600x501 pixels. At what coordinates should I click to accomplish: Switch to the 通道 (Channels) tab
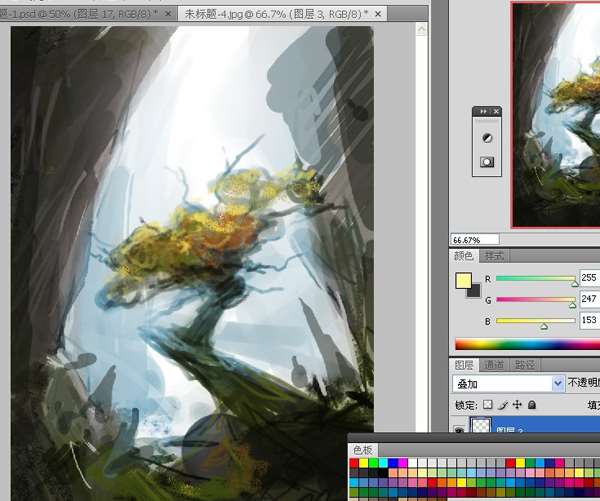pyautogui.click(x=495, y=365)
